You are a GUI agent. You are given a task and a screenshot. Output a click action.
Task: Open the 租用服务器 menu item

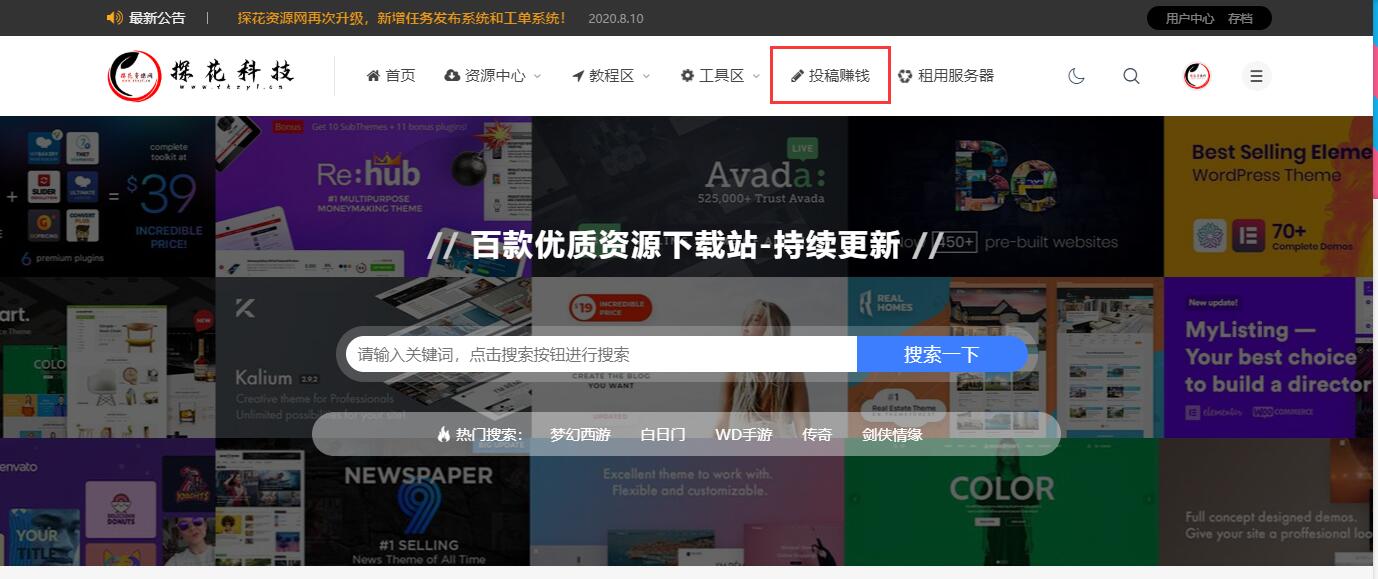pos(946,76)
